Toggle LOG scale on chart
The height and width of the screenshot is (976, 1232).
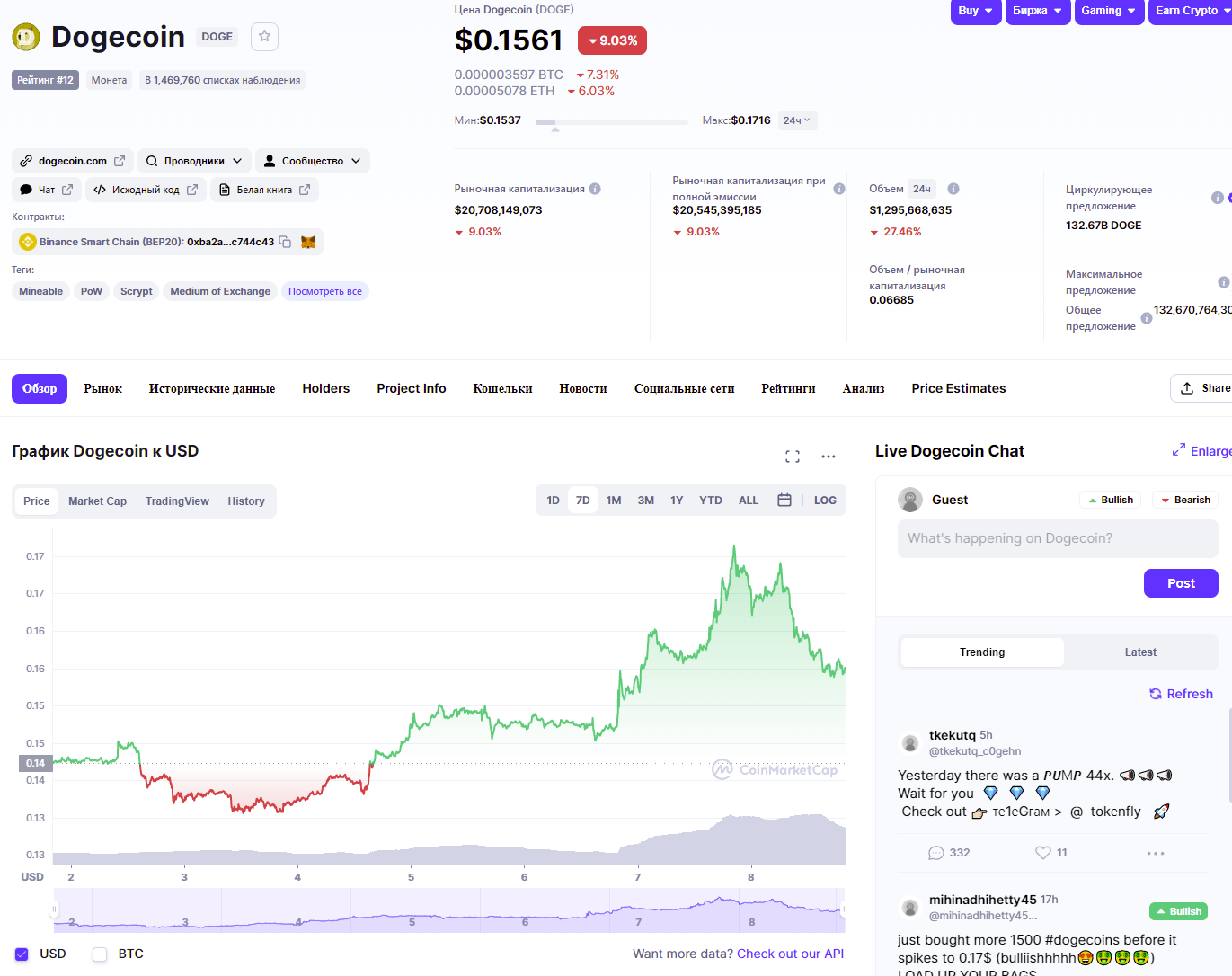point(825,501)
